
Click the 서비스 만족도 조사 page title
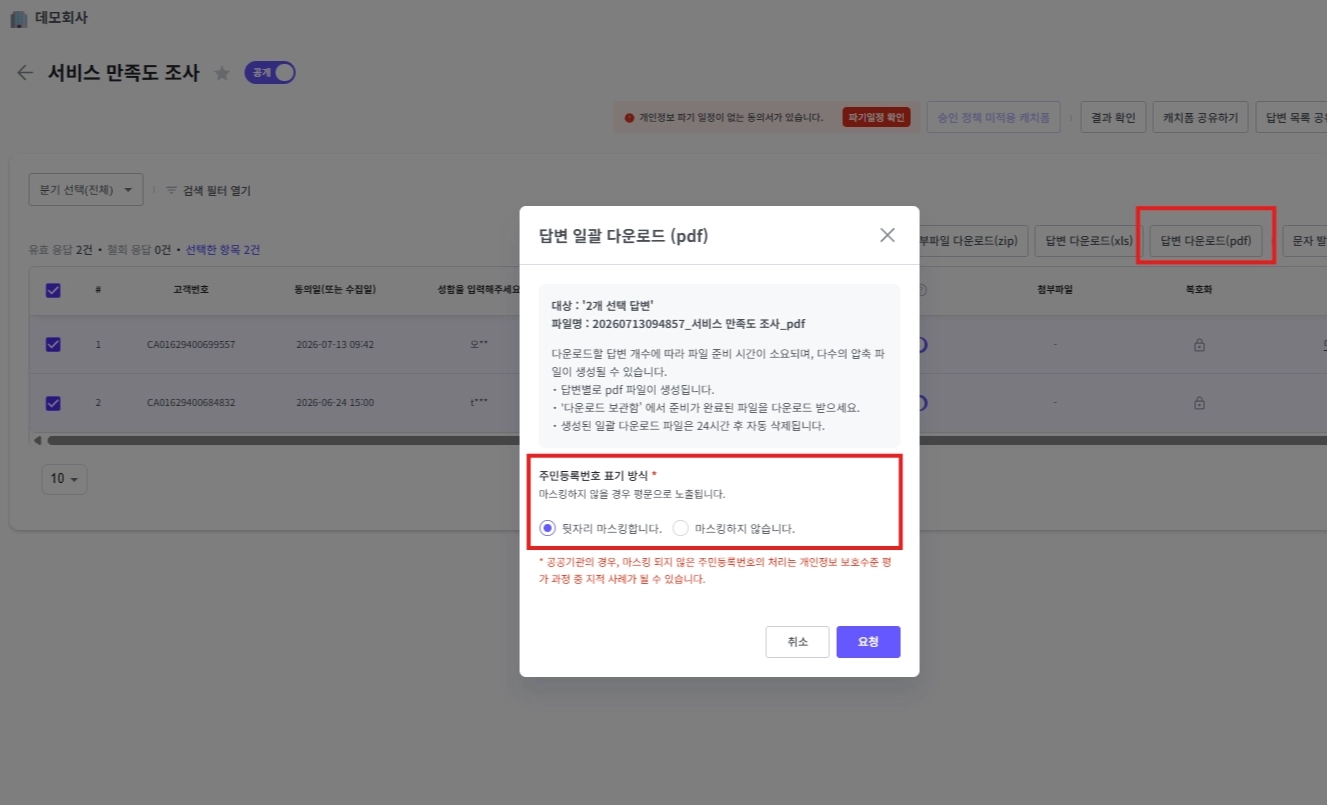point(124,73)
